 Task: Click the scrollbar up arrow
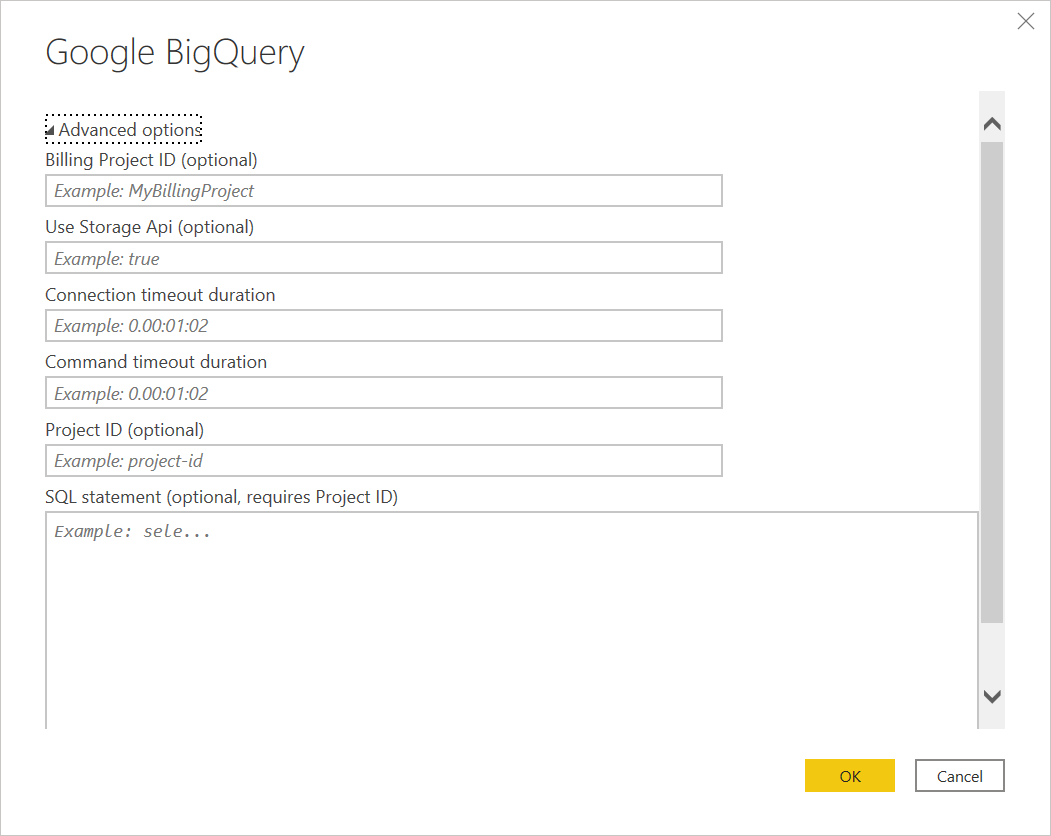click(992, 124)
